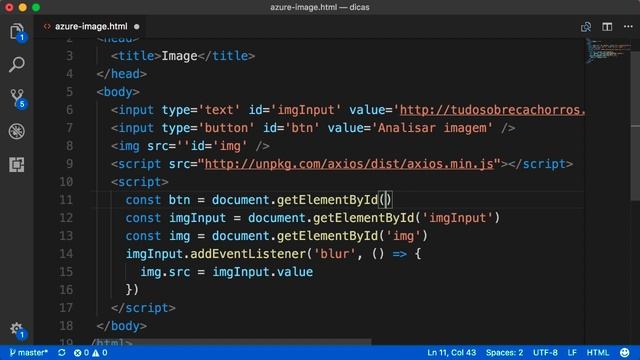This screenshot has width=640, height=360.
Task: Open the Search view icon
Action: pyautogui.click(x=17, y=64)
